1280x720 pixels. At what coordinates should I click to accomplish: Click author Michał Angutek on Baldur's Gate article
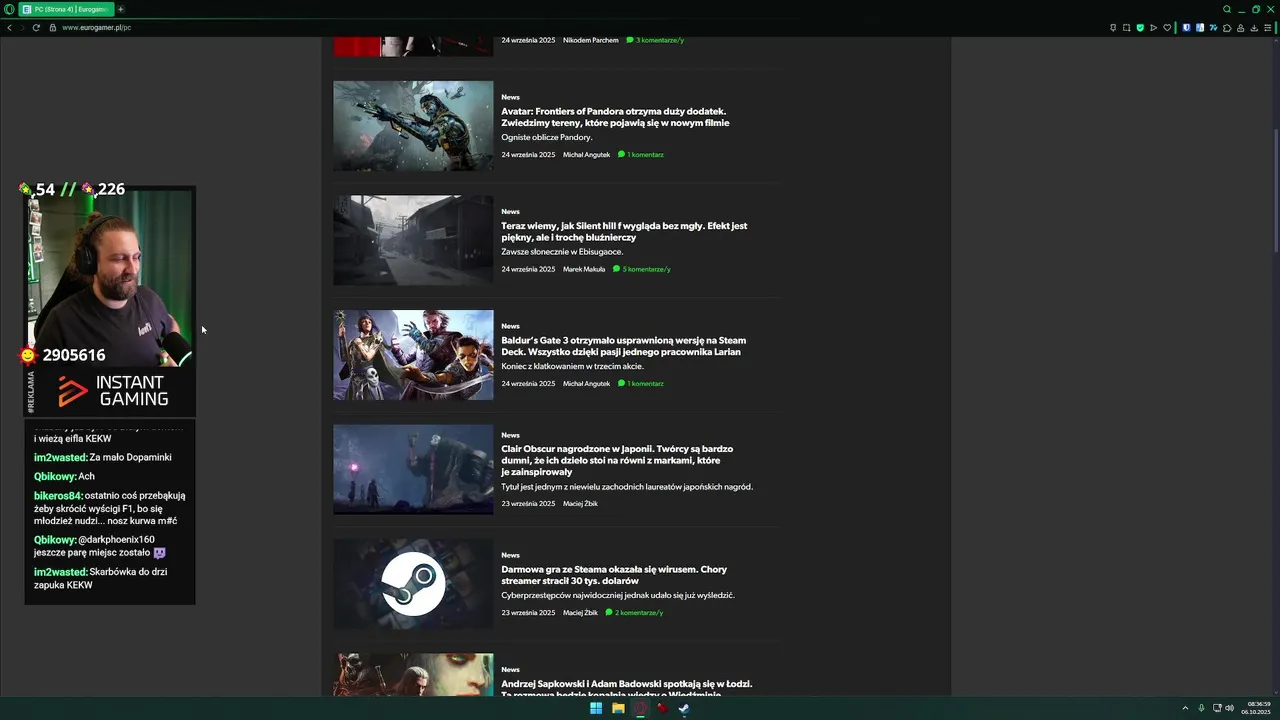coord(586,384)
